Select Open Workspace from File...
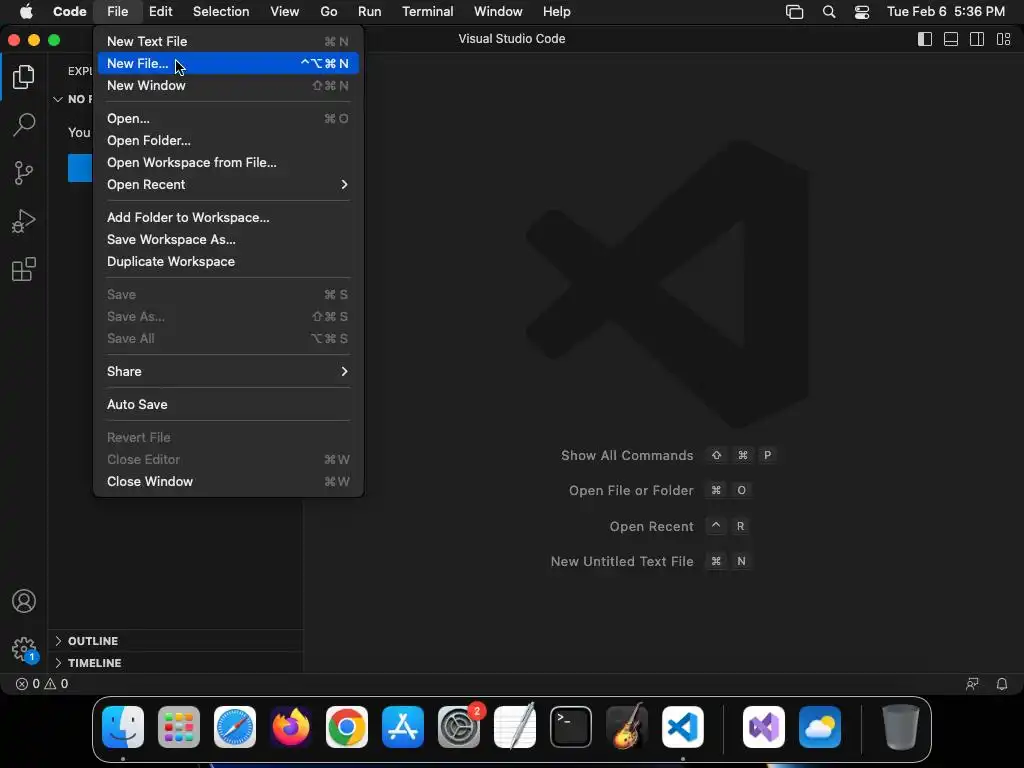Screen dimensions: 1024x768 (x=228, y=163)
